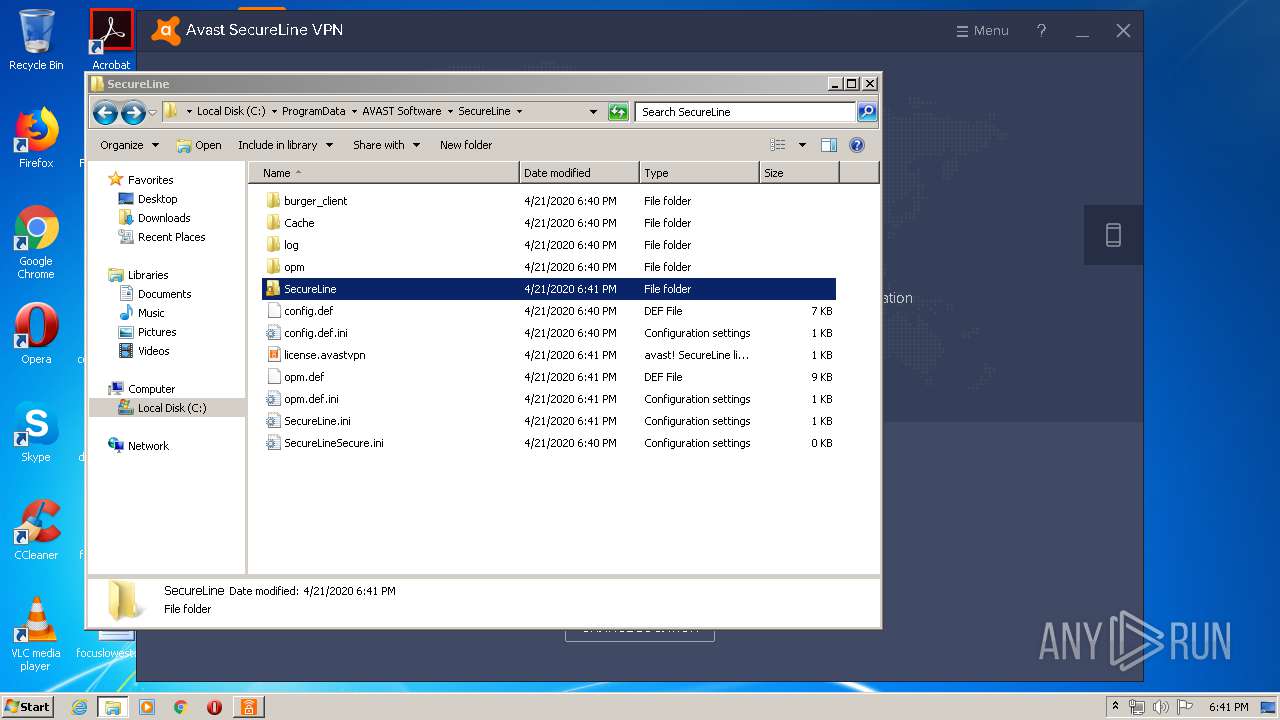
Task: Select license.avastvpn file
Action: click(549, 355)
